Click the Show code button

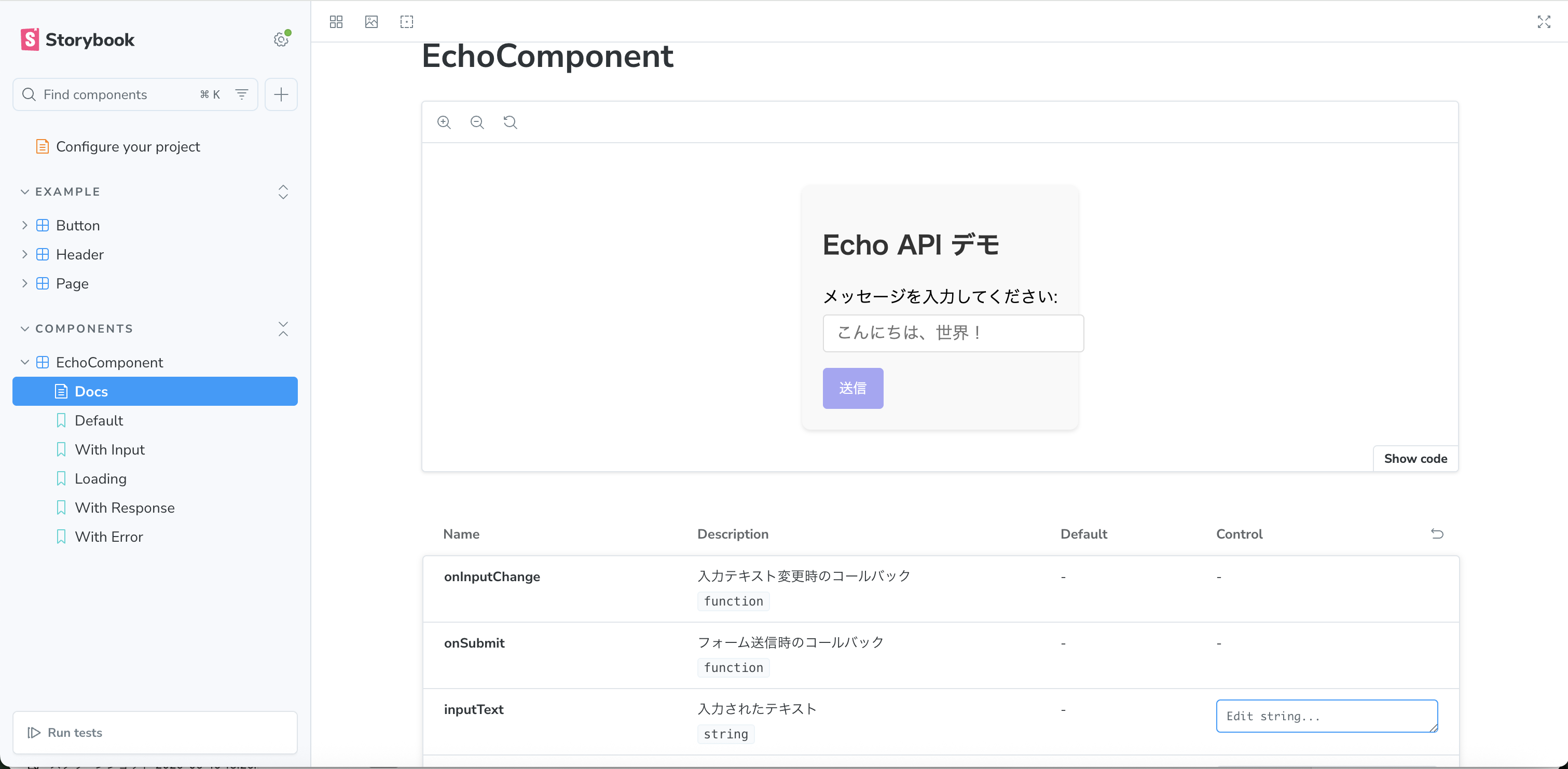click(x=1415, y=459)
